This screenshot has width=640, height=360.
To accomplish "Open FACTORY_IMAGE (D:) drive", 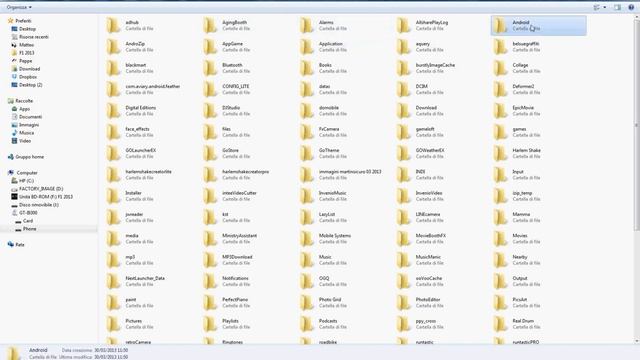I will click(x=41, y=189).
